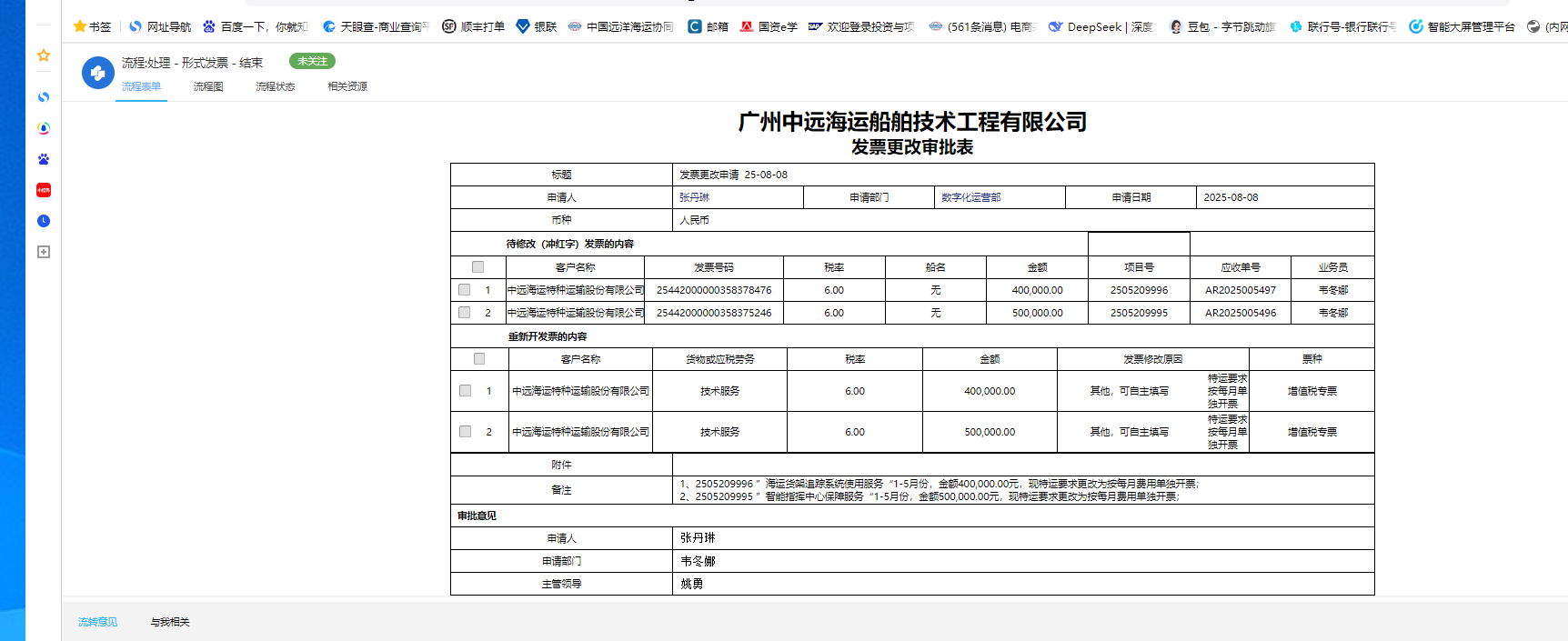Click the add plus icon in sidebar
The width and height of the screenshot is (1568, 641).
tap(43, 252)
